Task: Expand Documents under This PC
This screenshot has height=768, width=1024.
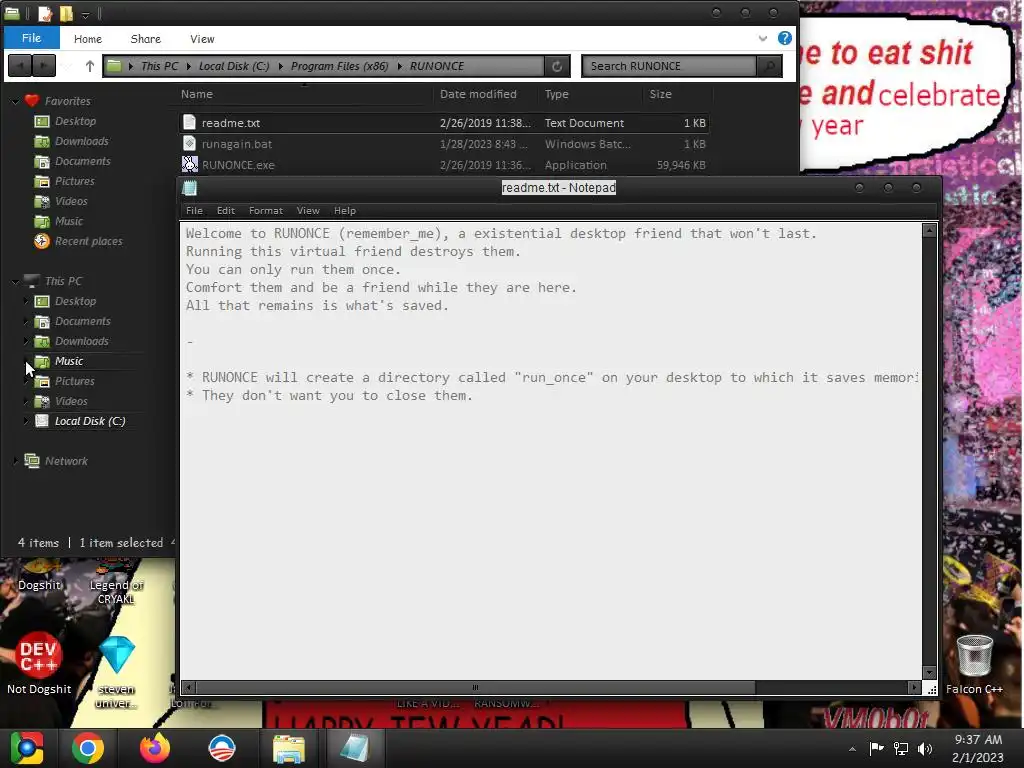Action: [25, 321]
